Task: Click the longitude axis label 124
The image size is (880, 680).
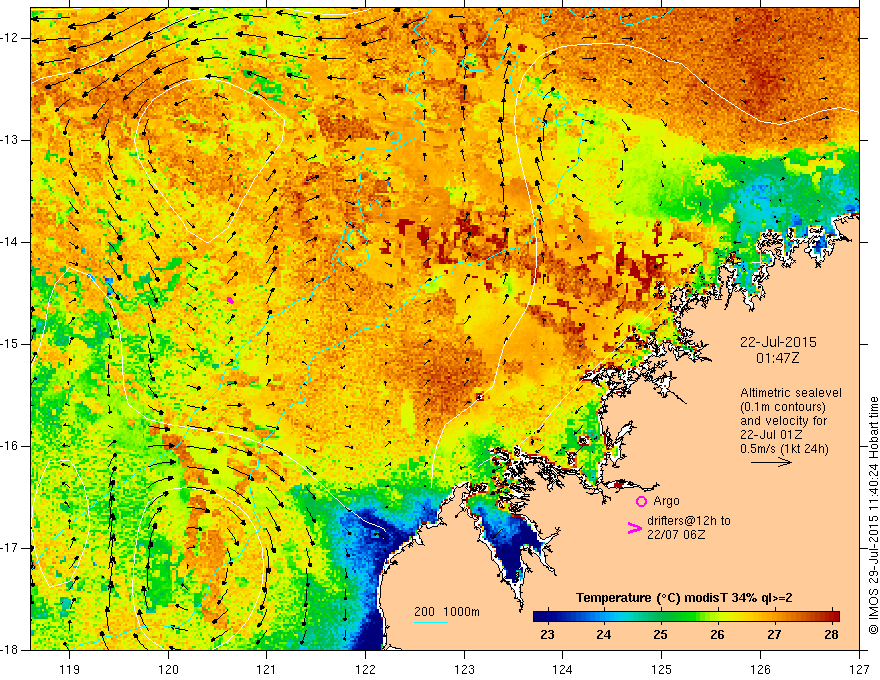Action: point(563,669)
